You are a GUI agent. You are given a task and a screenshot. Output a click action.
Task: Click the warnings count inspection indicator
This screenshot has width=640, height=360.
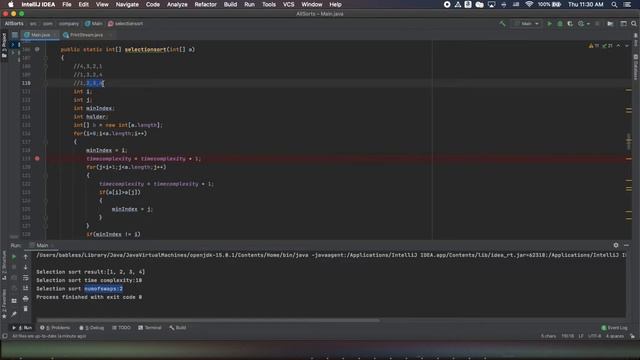(x=594, y=46)
